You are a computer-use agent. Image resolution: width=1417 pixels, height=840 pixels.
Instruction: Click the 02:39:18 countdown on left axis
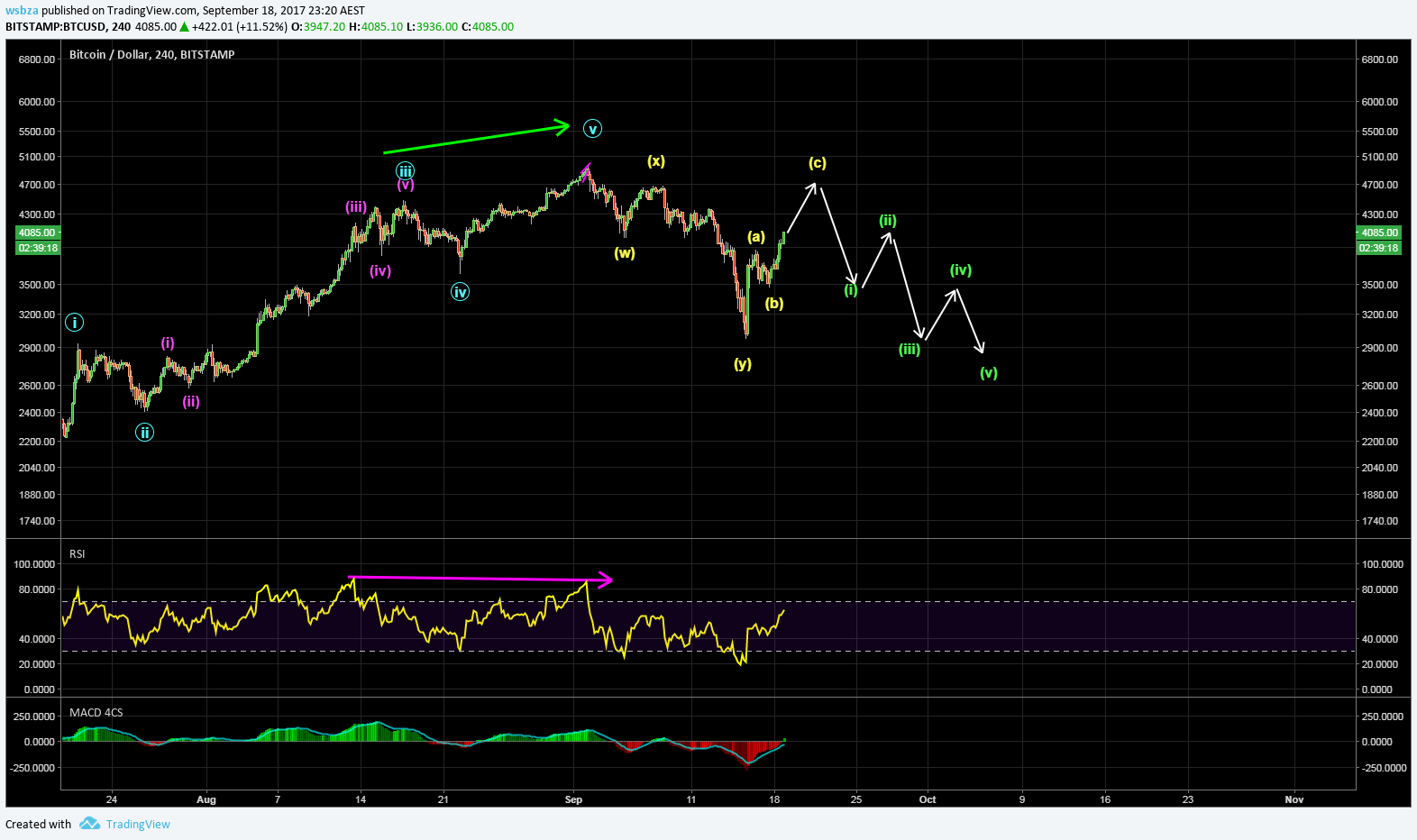[x=38, y=248]
